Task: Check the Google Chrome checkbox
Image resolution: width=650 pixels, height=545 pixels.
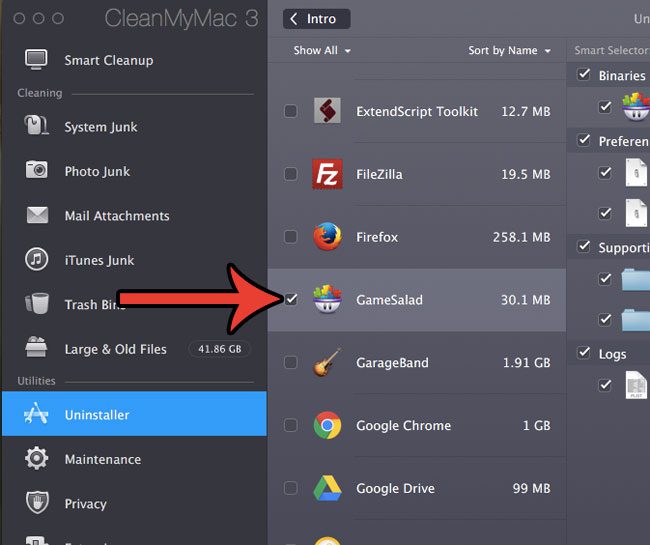Action: [x=291, y=425]
